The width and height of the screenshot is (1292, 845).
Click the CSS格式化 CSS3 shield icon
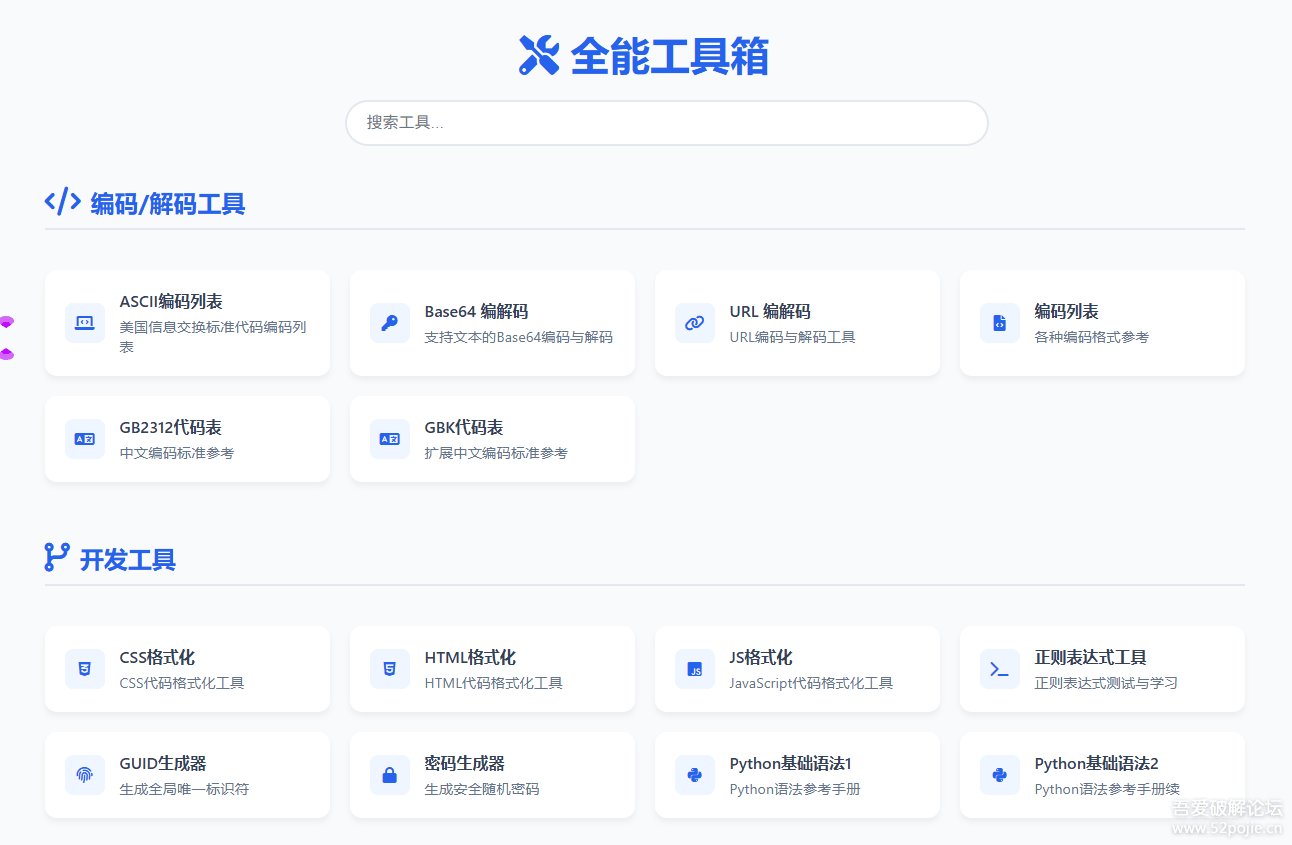click(85, 669)
